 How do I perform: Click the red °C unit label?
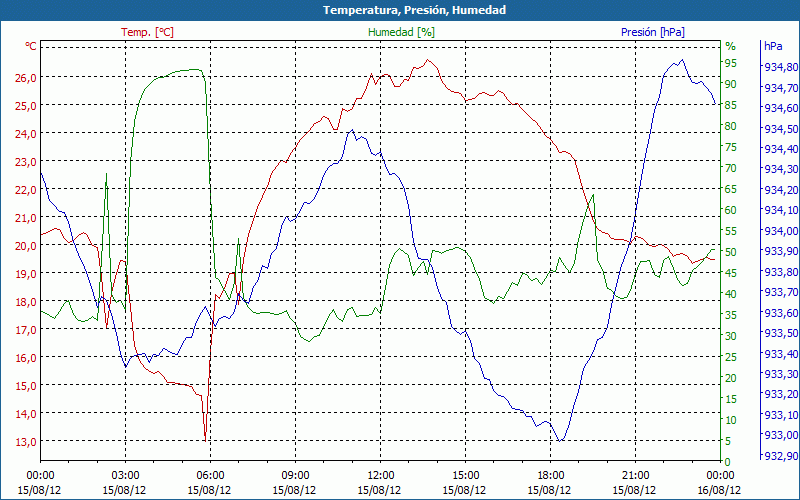[x=31, y=46]
